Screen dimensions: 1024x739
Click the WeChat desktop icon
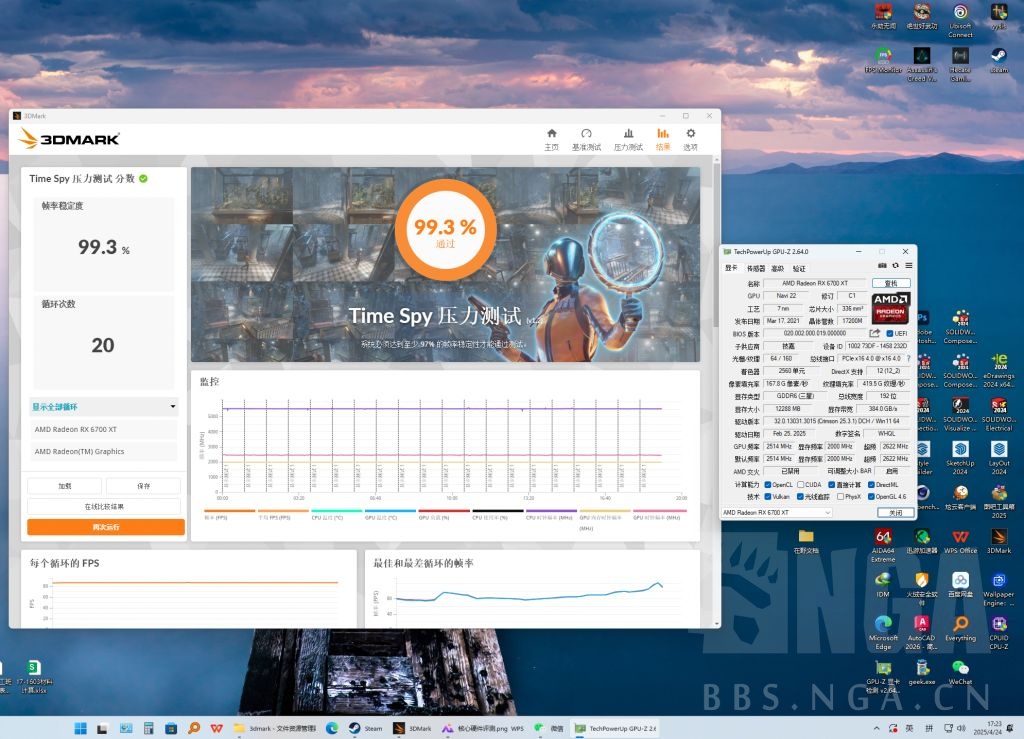pos(960,672)
